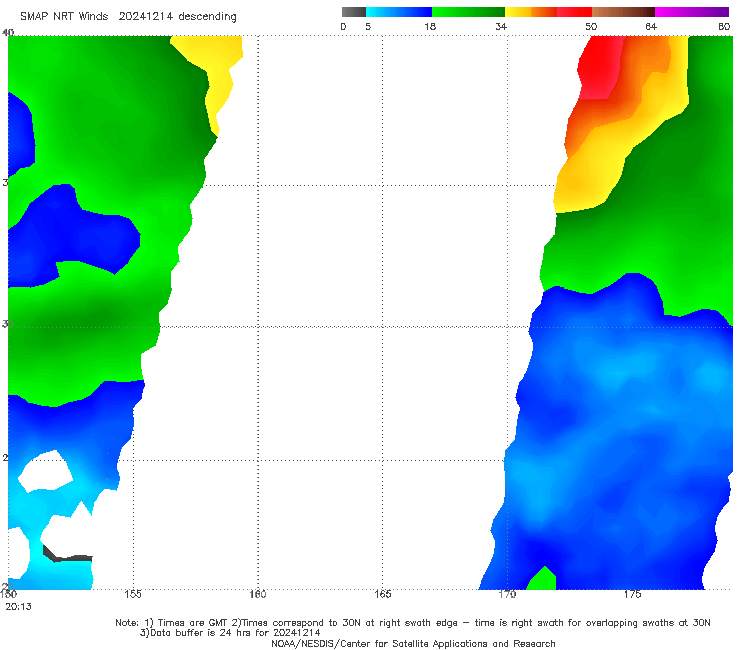This screenshot has width=740, height=650.
Task: Click the note '3)Data buffer is 24 hrs'
Action: 230,633
